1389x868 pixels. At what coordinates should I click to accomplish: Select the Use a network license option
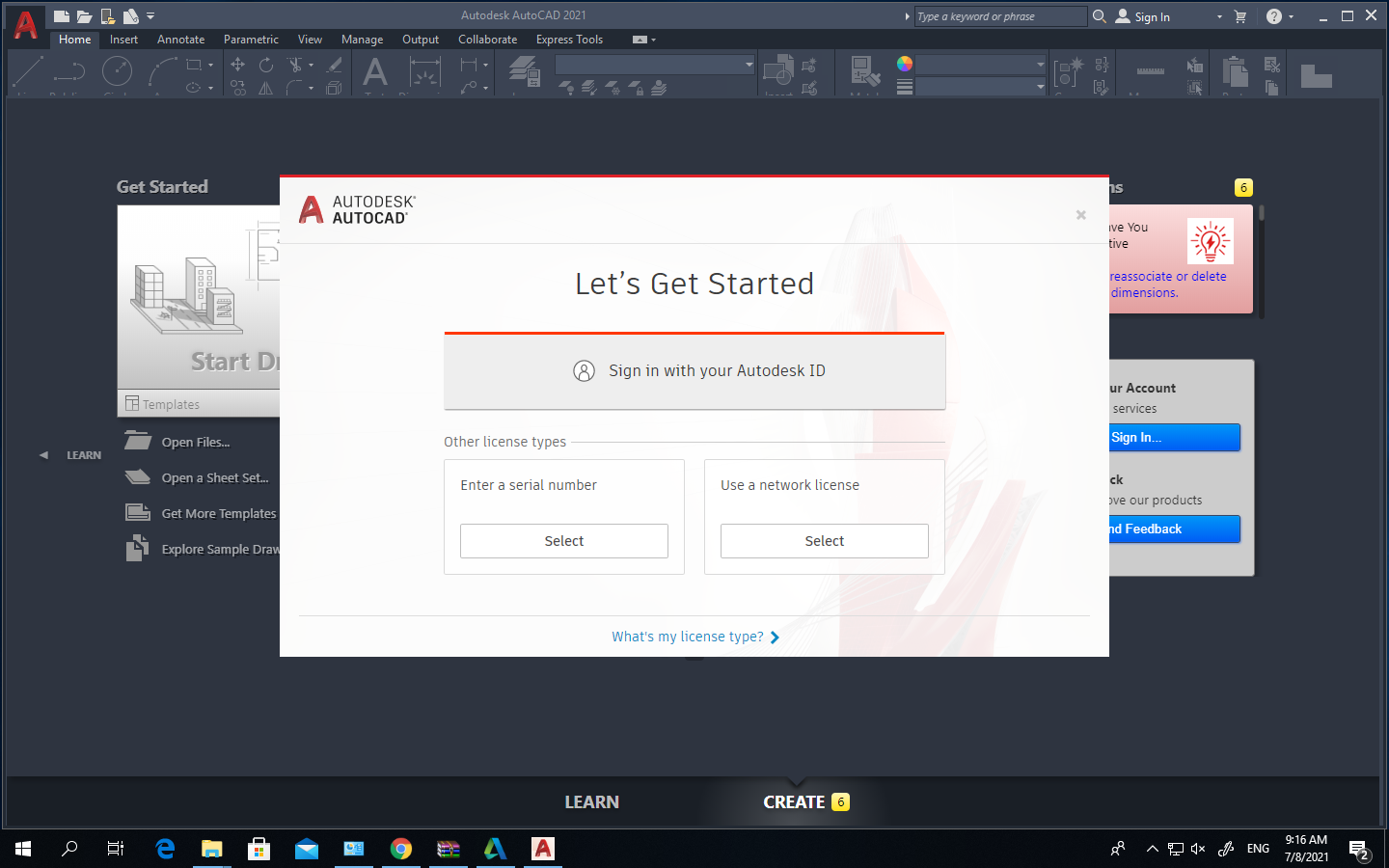[825, 541]
